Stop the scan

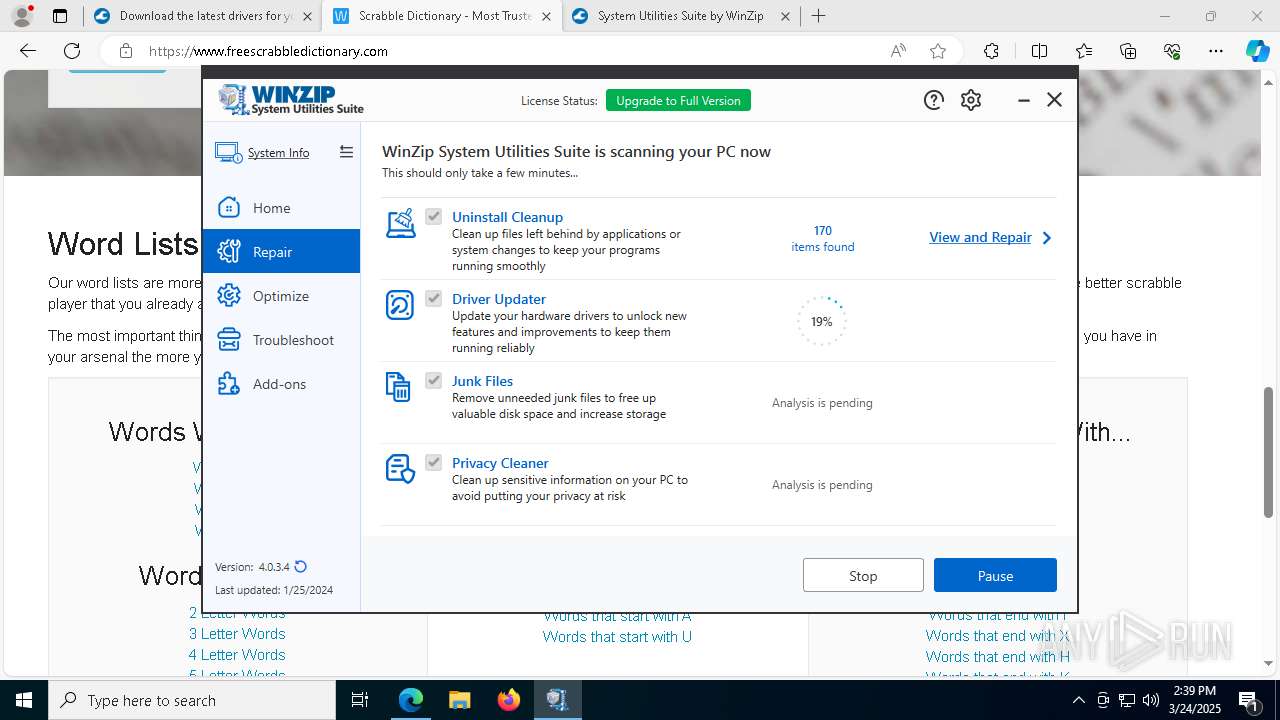click(x=863, y=576)
